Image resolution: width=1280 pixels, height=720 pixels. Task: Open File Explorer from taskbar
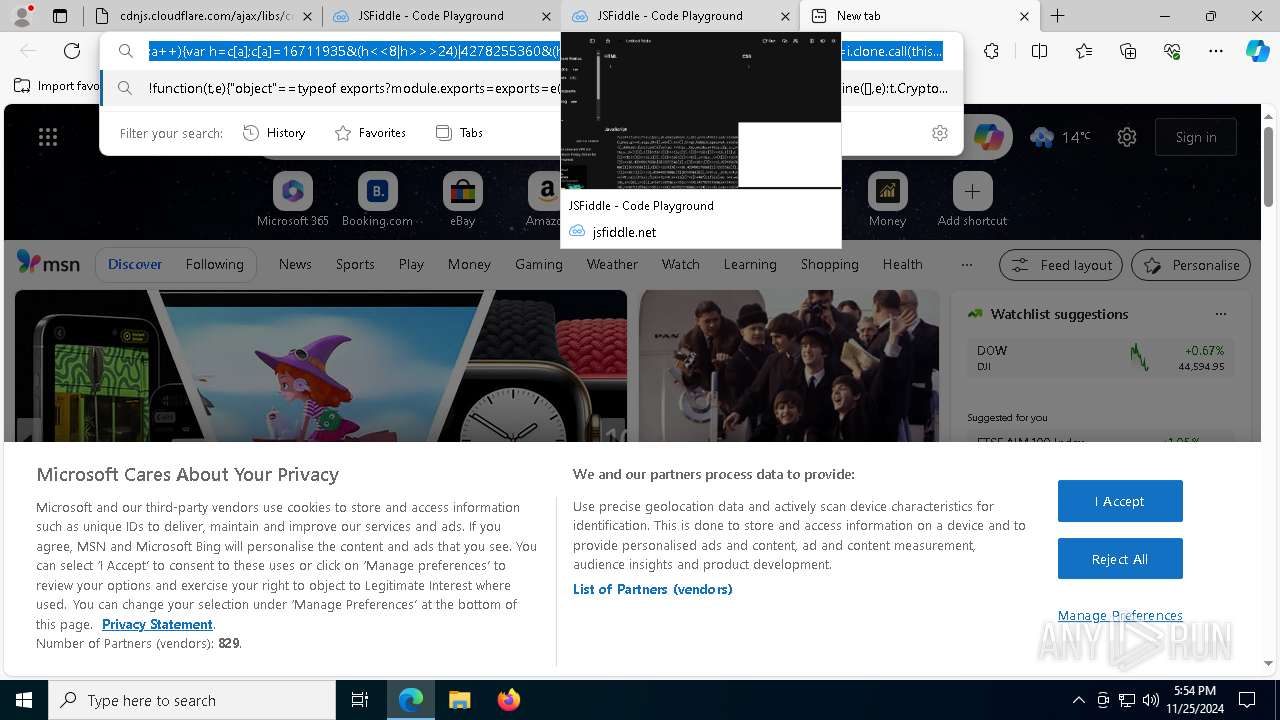tap(459, 700)
